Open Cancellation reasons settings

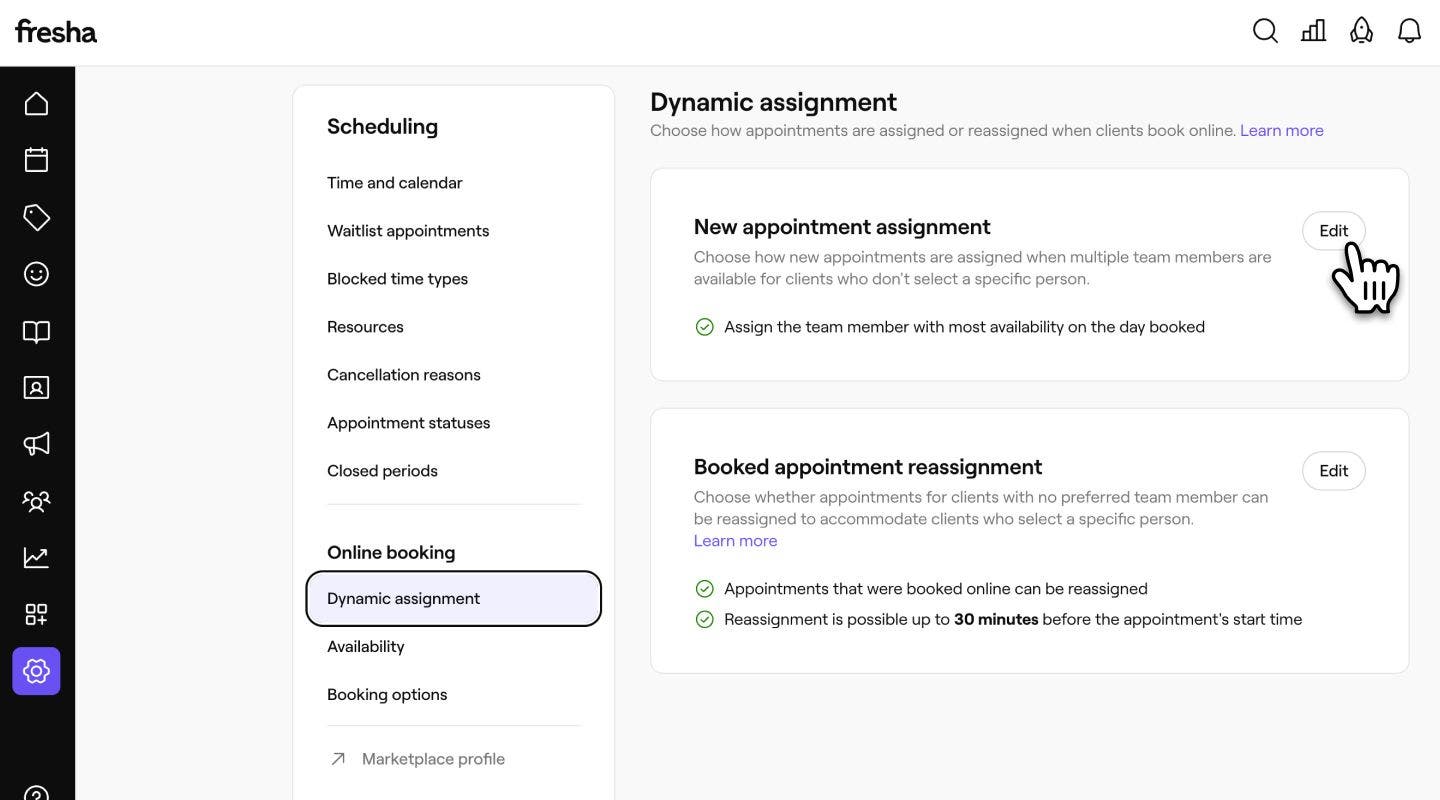(404, 375)
